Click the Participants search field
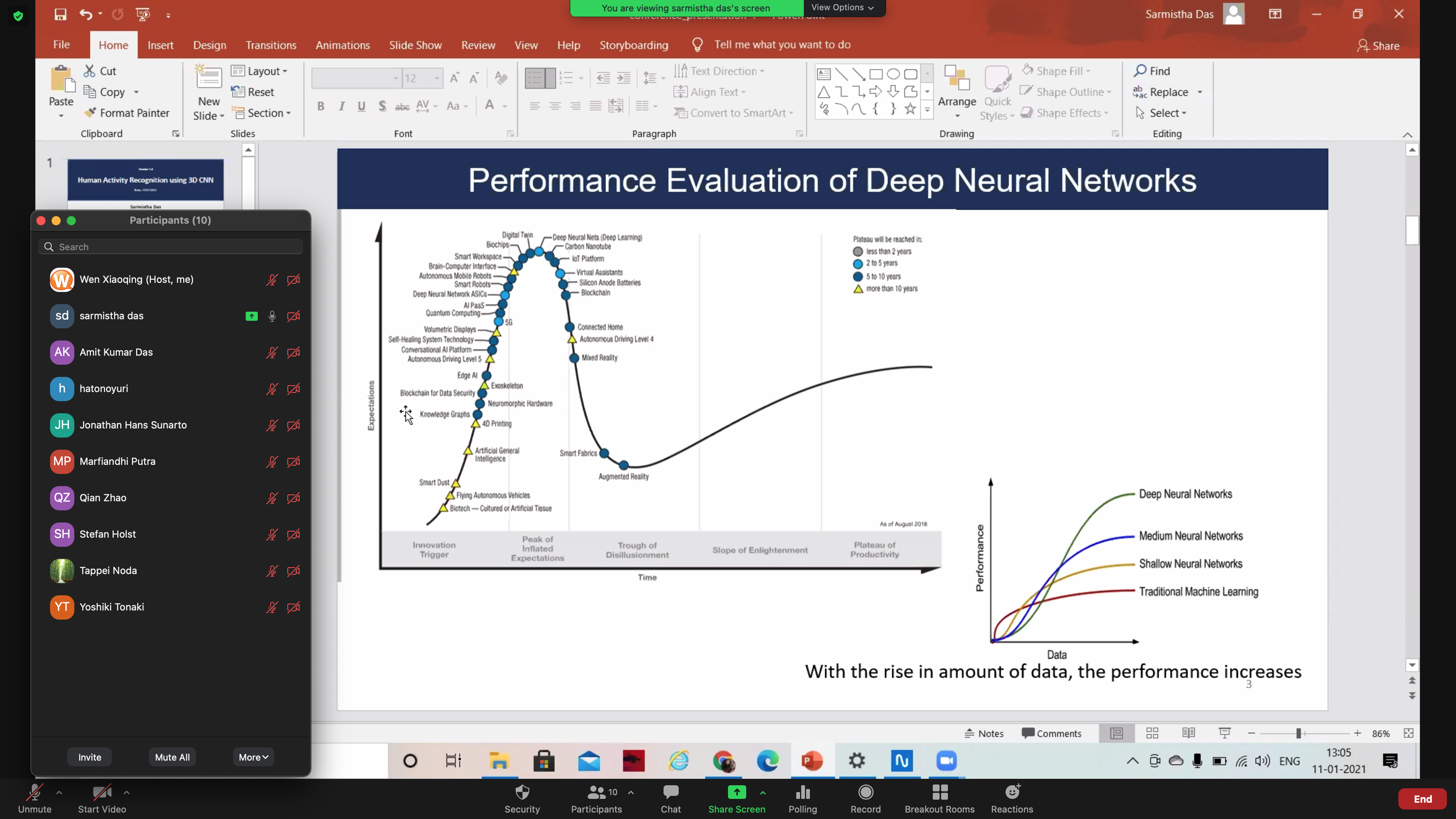1456x819 pixels. click(170, 246)
